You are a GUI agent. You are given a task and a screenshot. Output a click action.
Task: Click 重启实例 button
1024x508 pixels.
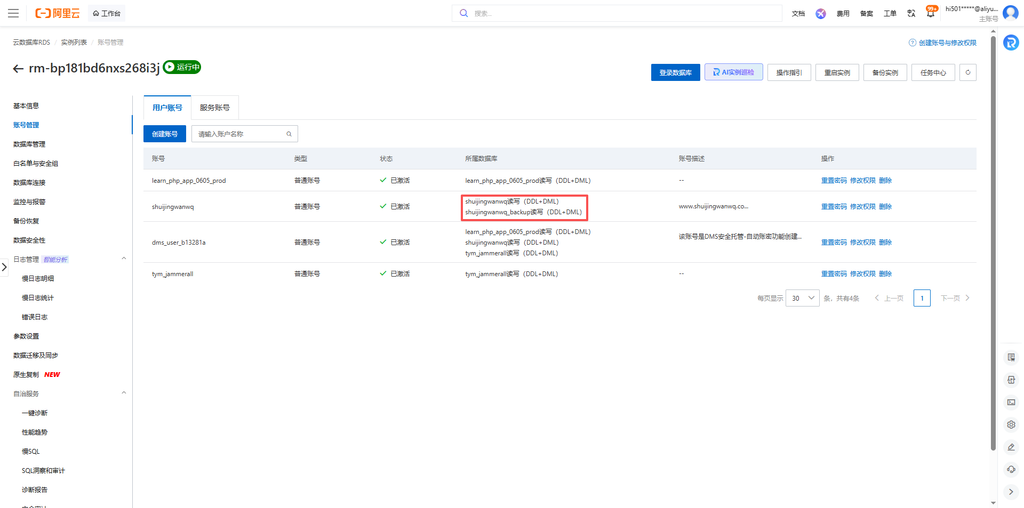click(x=837, y=72)
